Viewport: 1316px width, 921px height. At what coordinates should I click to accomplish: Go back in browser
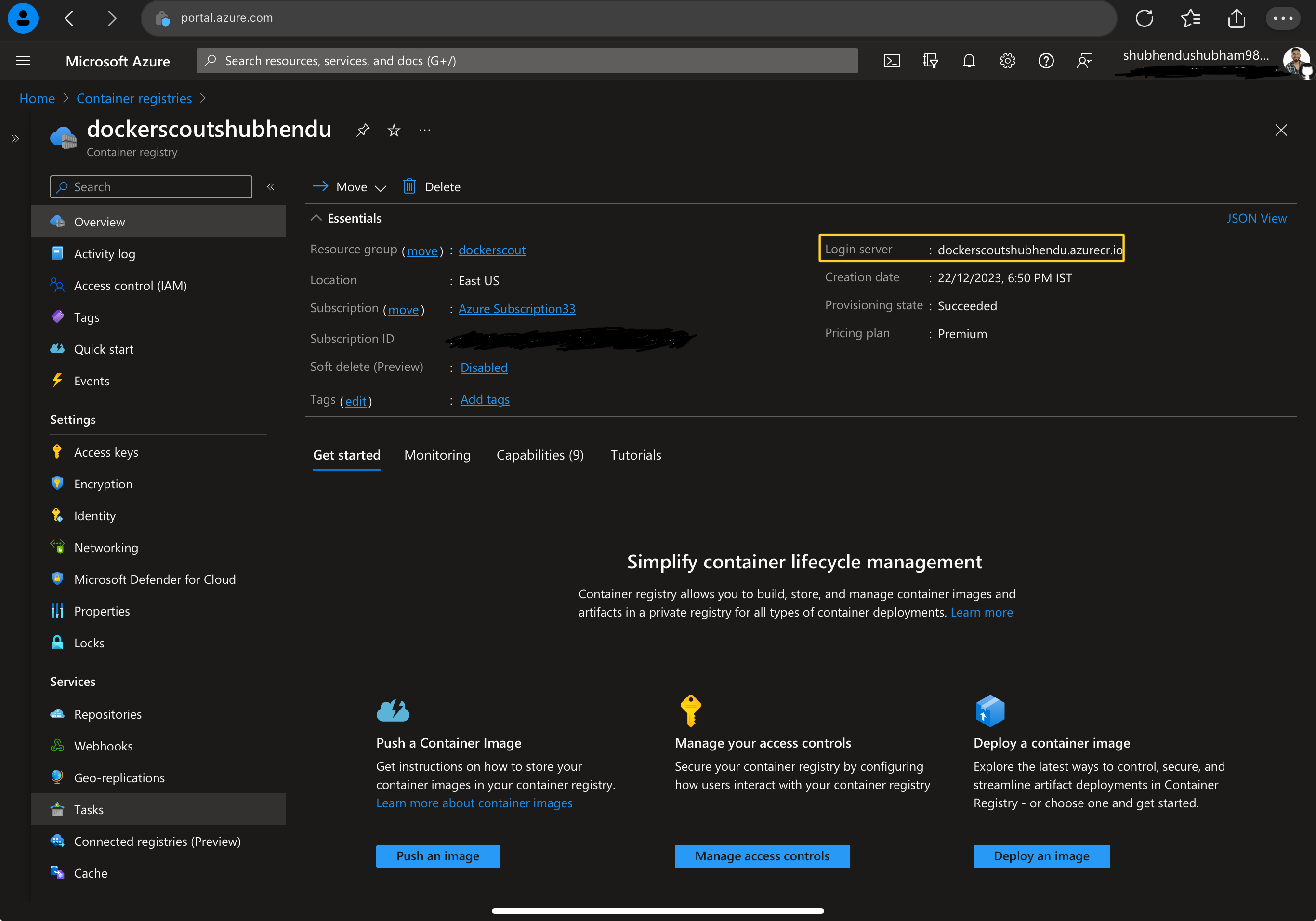click(69, 18)
